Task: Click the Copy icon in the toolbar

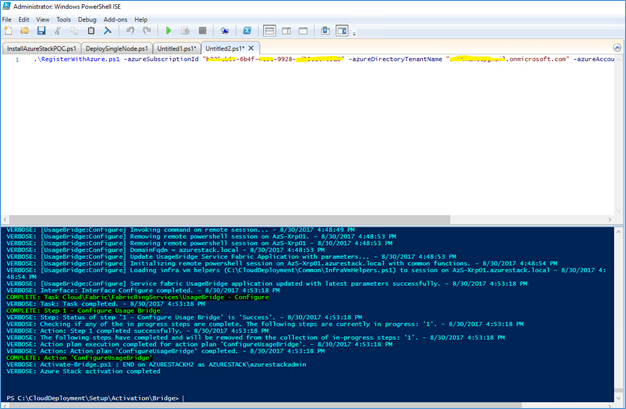Action: point(74,31)
